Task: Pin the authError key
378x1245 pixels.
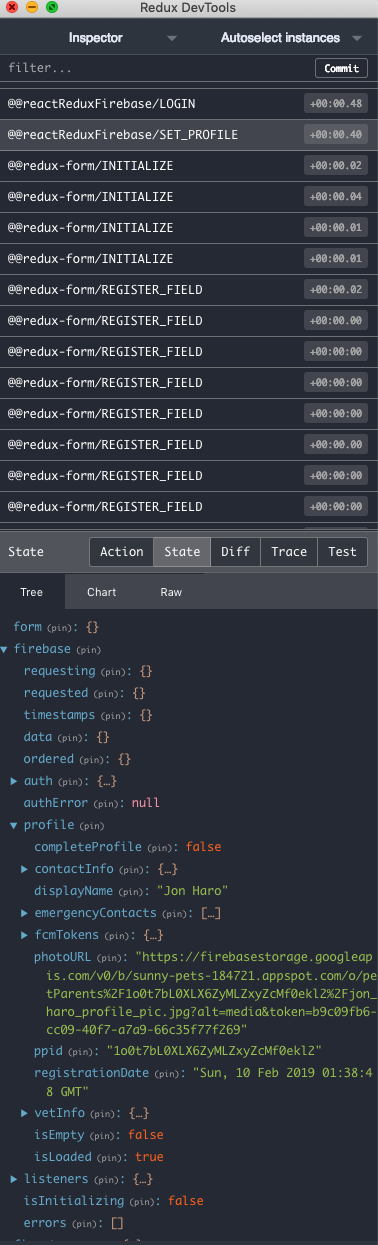Action: (x=107, y=803)
